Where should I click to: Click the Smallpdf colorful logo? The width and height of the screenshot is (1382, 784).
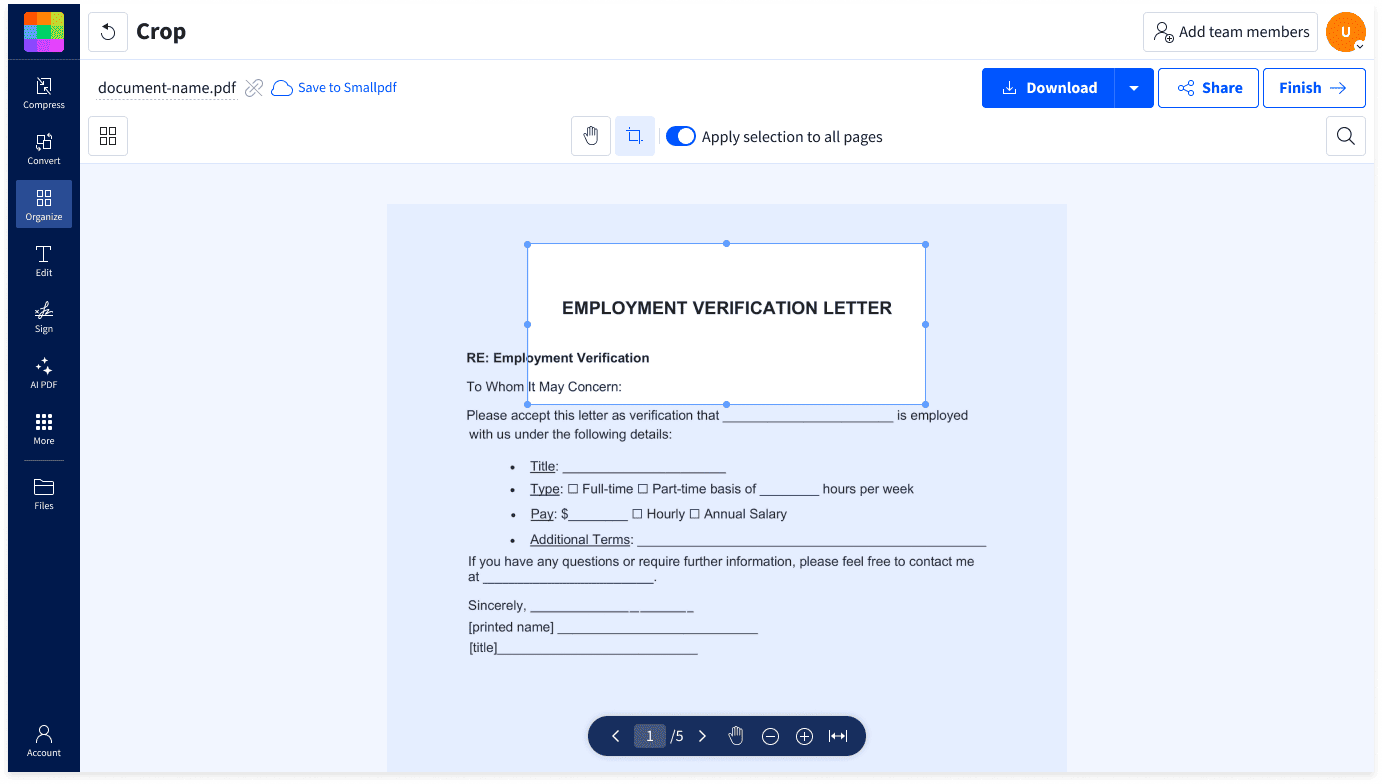44,32
